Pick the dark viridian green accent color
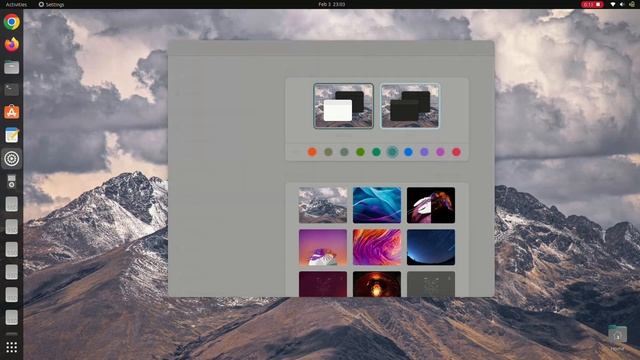640x360 pixels. (376, 152)
